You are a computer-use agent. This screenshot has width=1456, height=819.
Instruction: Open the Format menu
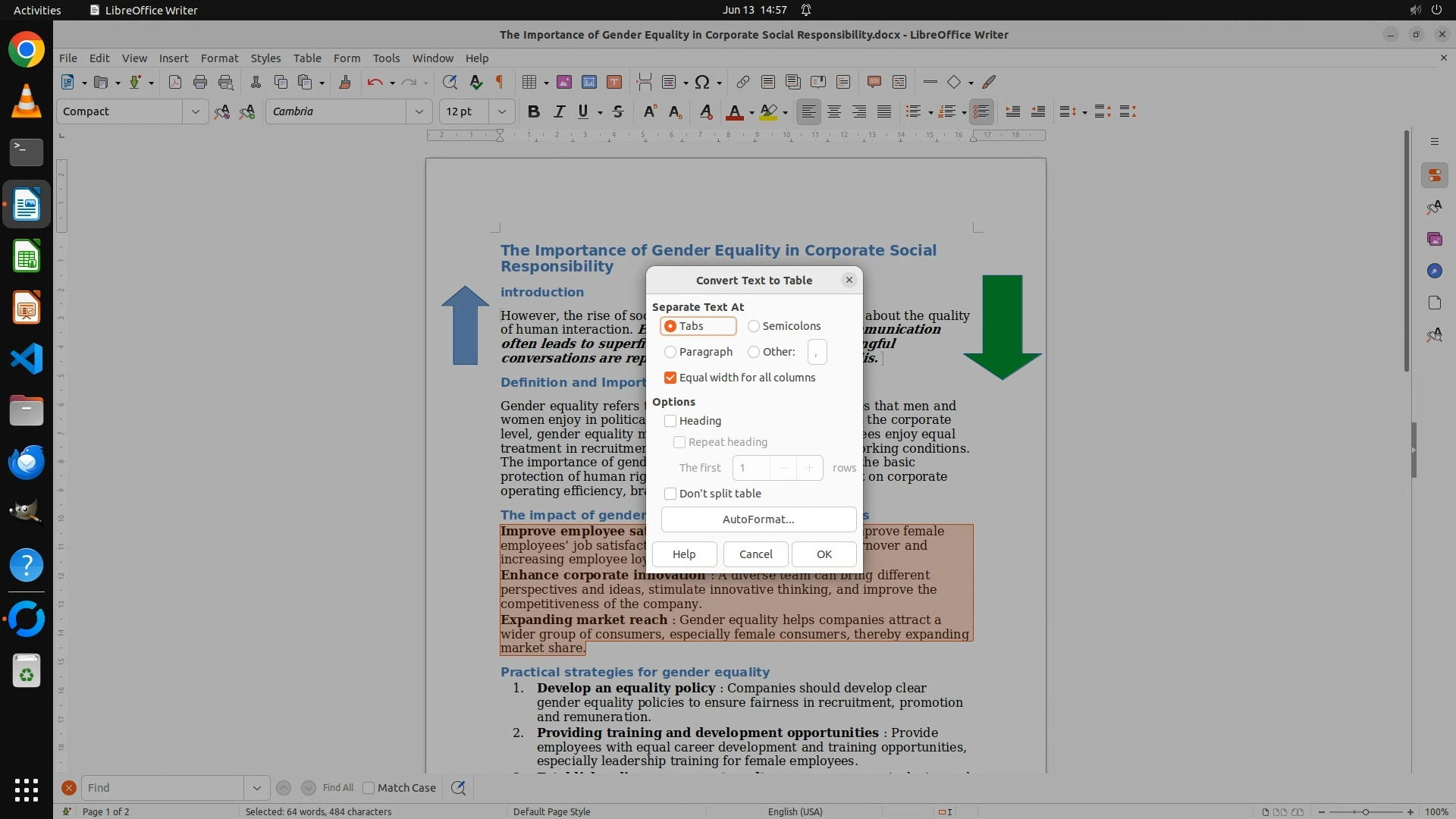click(219, 58)
